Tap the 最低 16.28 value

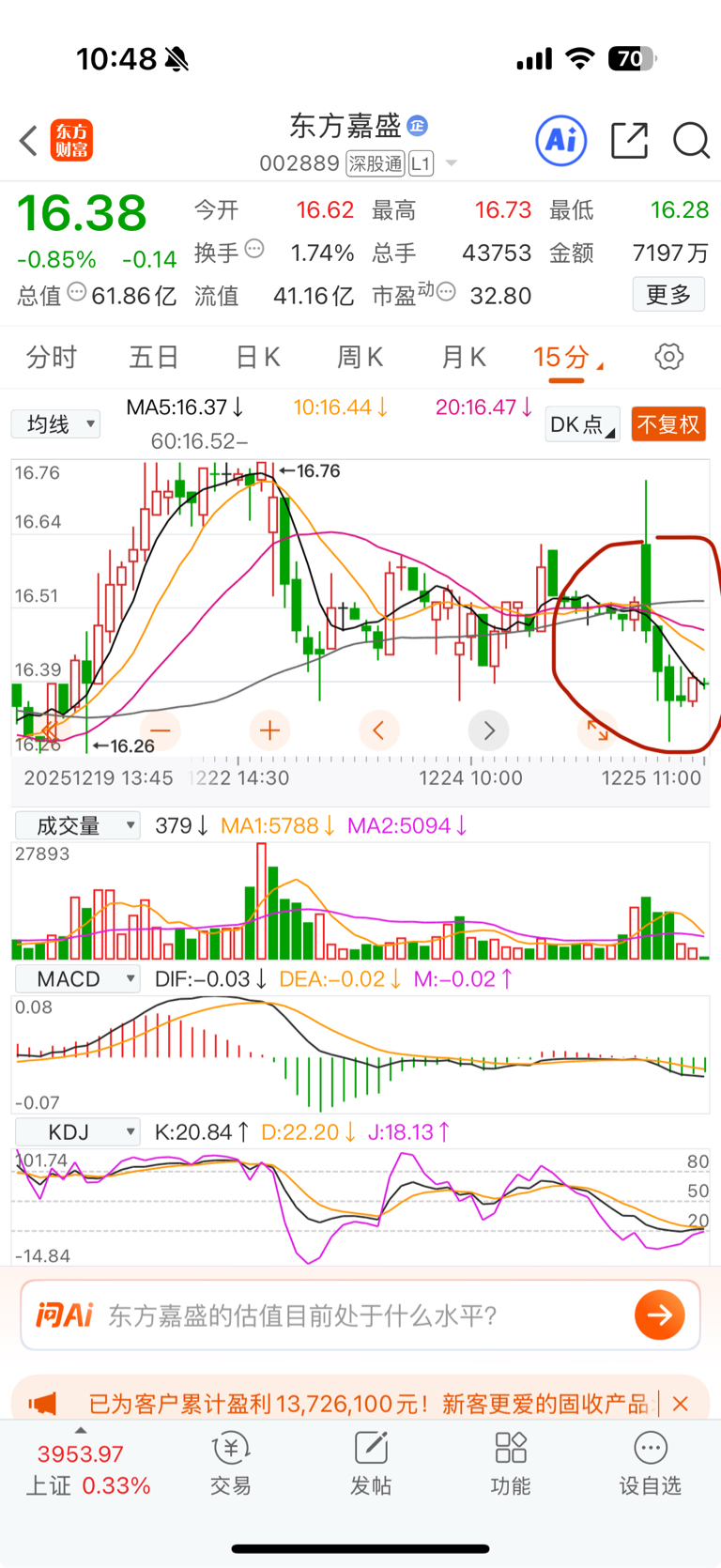(x=680, y=209)
